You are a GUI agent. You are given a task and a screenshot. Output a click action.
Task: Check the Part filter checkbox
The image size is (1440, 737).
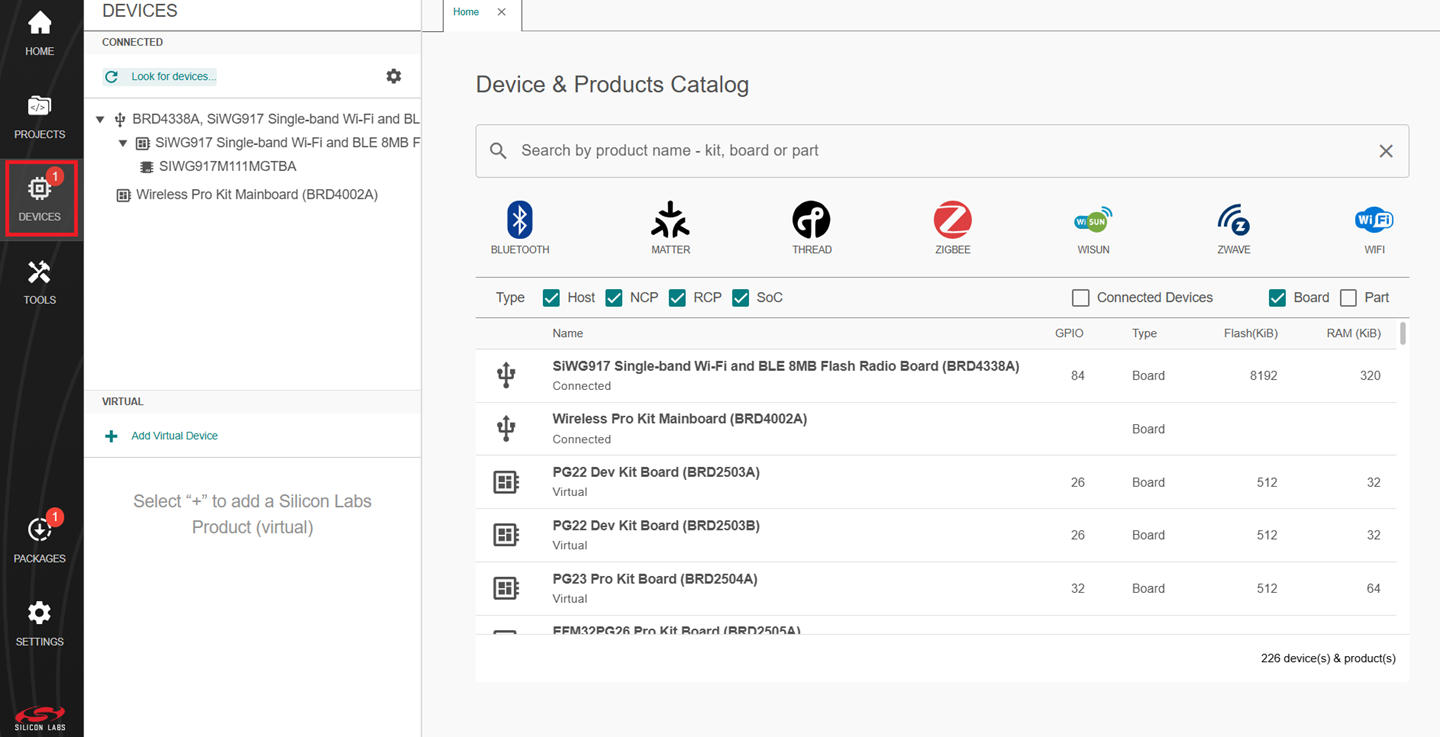[x=1348, y=298]
